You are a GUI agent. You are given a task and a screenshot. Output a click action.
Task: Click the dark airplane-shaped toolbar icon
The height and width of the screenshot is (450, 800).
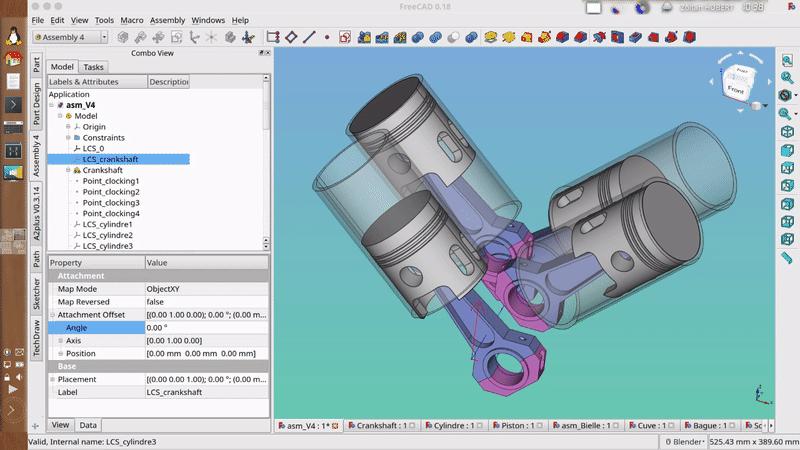tap(248, 37)
